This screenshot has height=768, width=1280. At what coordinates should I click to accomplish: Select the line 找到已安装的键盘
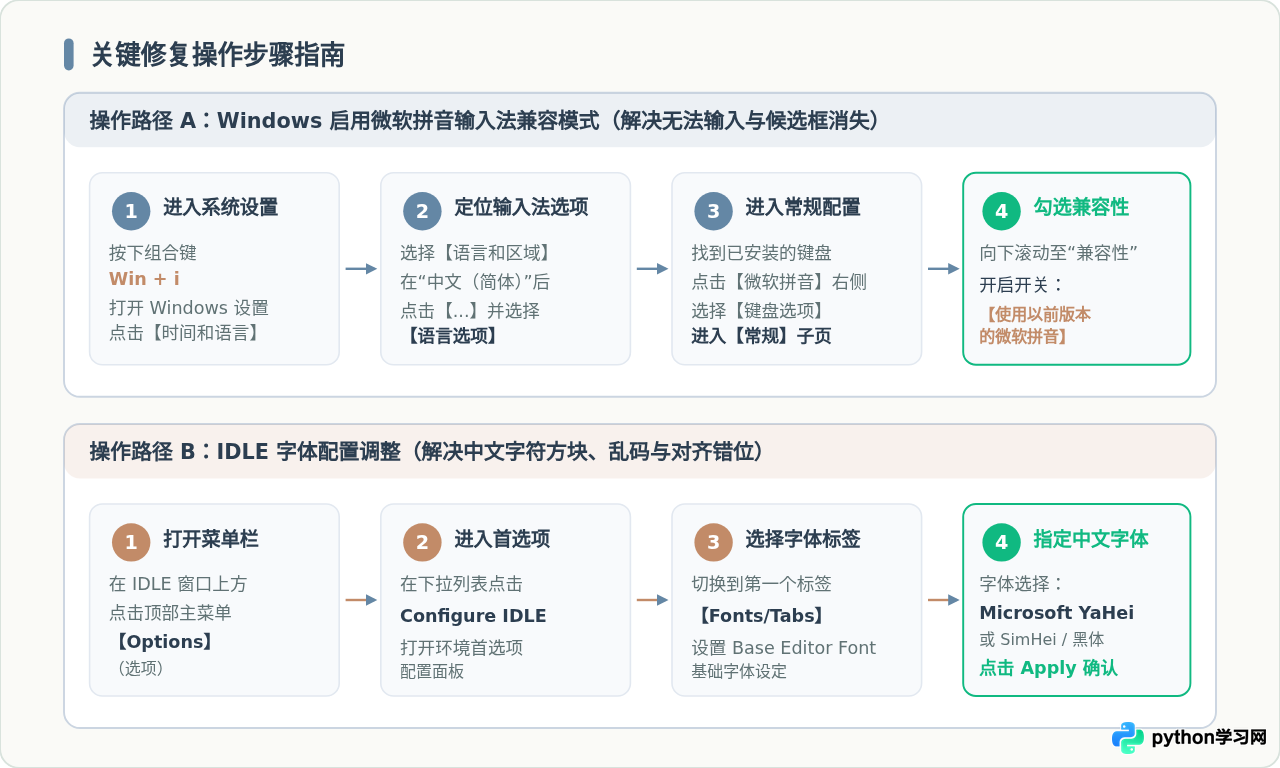(x=762, y=254)
